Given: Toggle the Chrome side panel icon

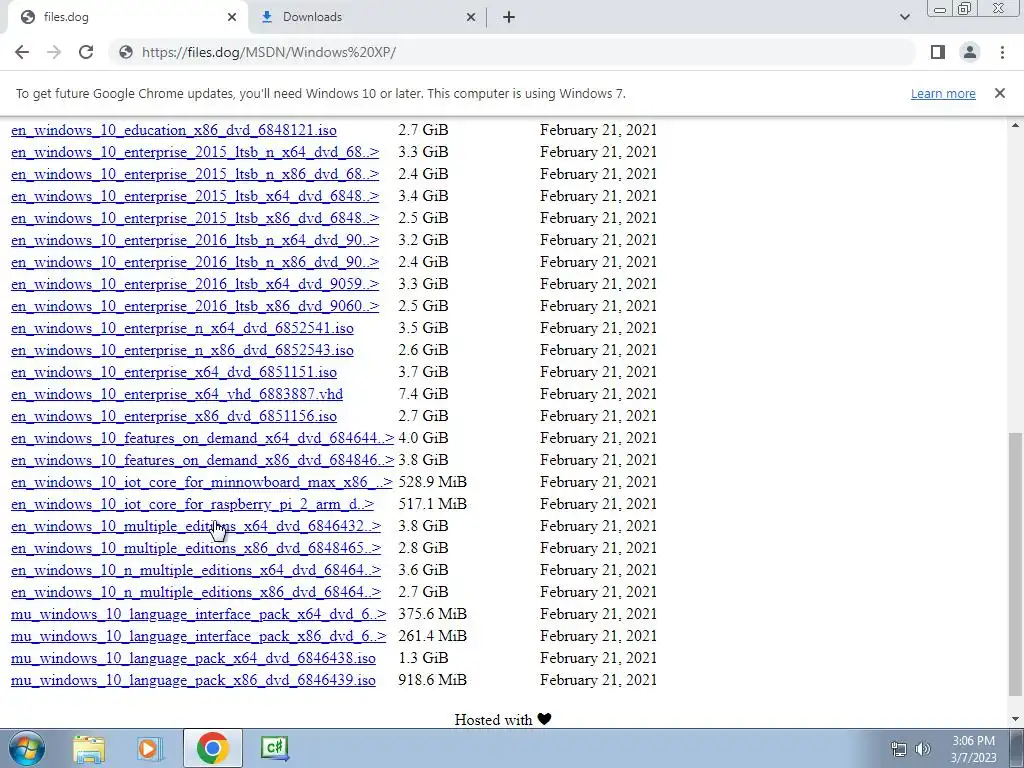Looking at the screenshot, I should (x=938, y=52).
